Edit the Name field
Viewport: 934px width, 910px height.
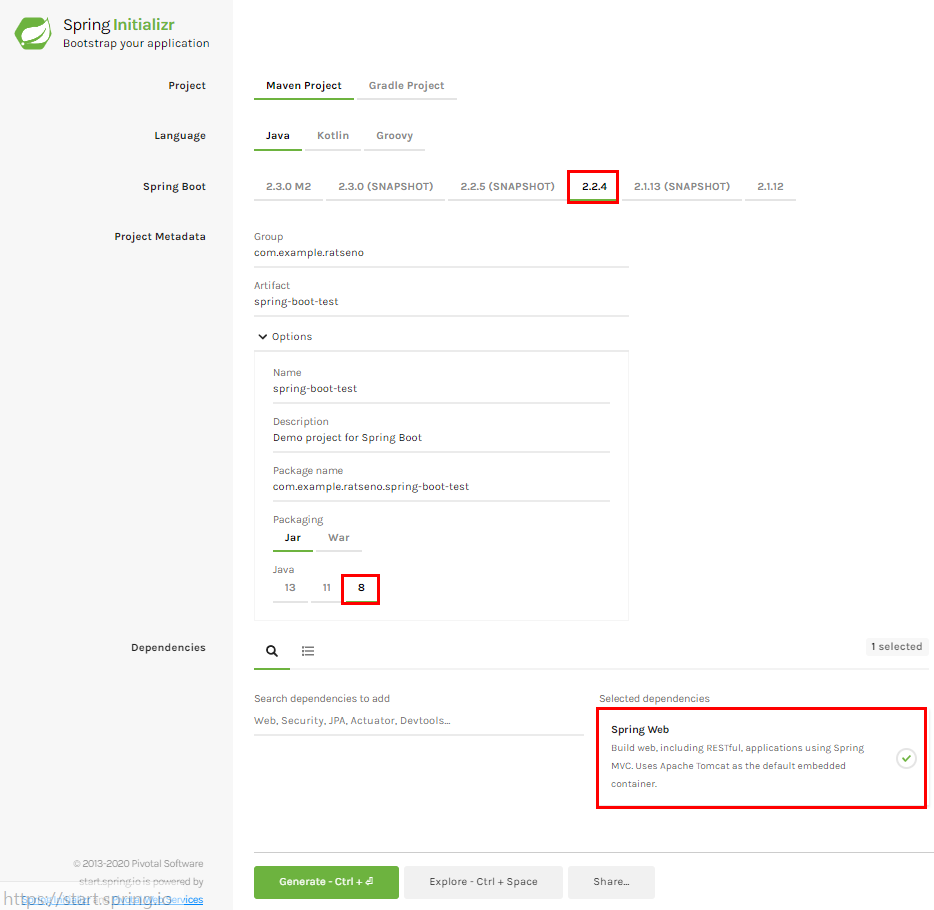(441, 389)
